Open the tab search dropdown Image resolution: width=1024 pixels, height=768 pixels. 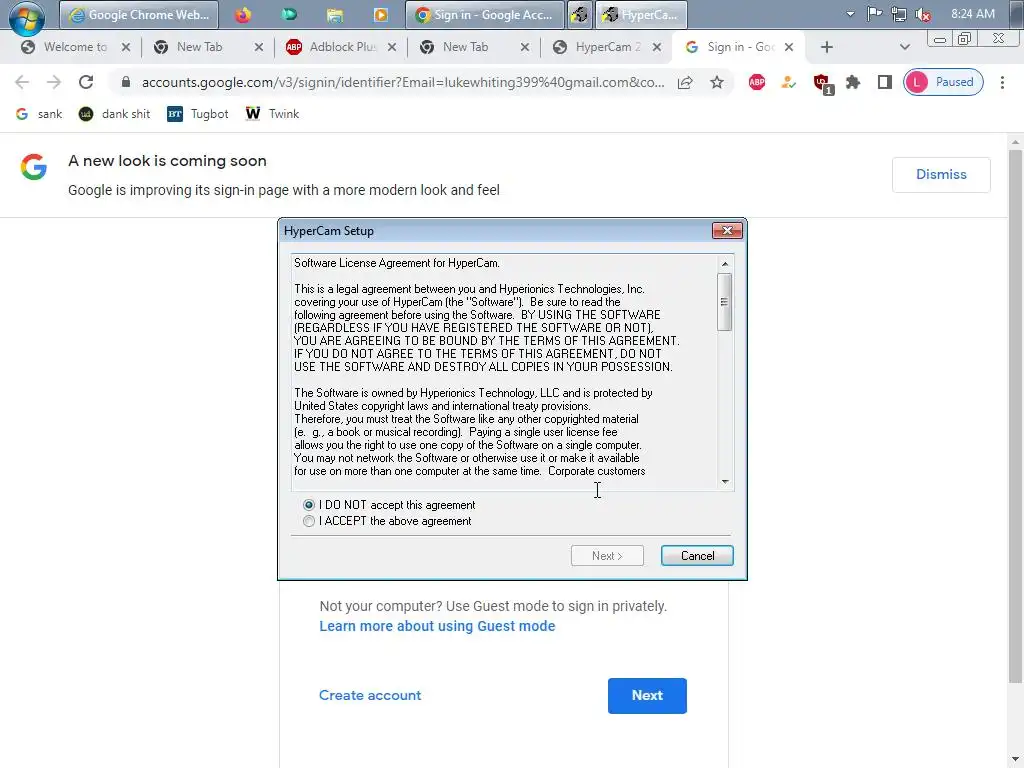tap(904, 47)
